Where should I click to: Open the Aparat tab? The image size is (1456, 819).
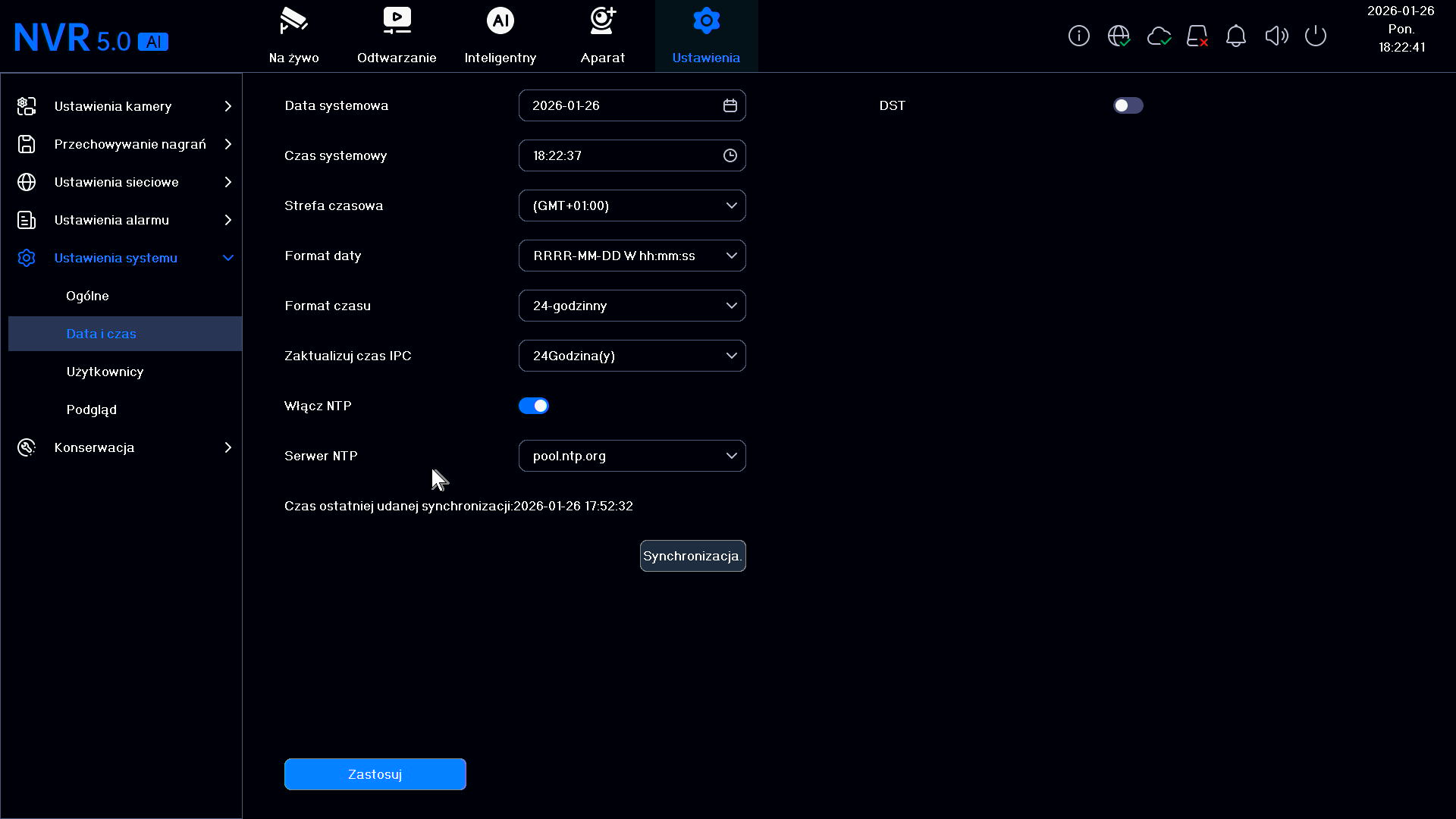tap(603, 36)
